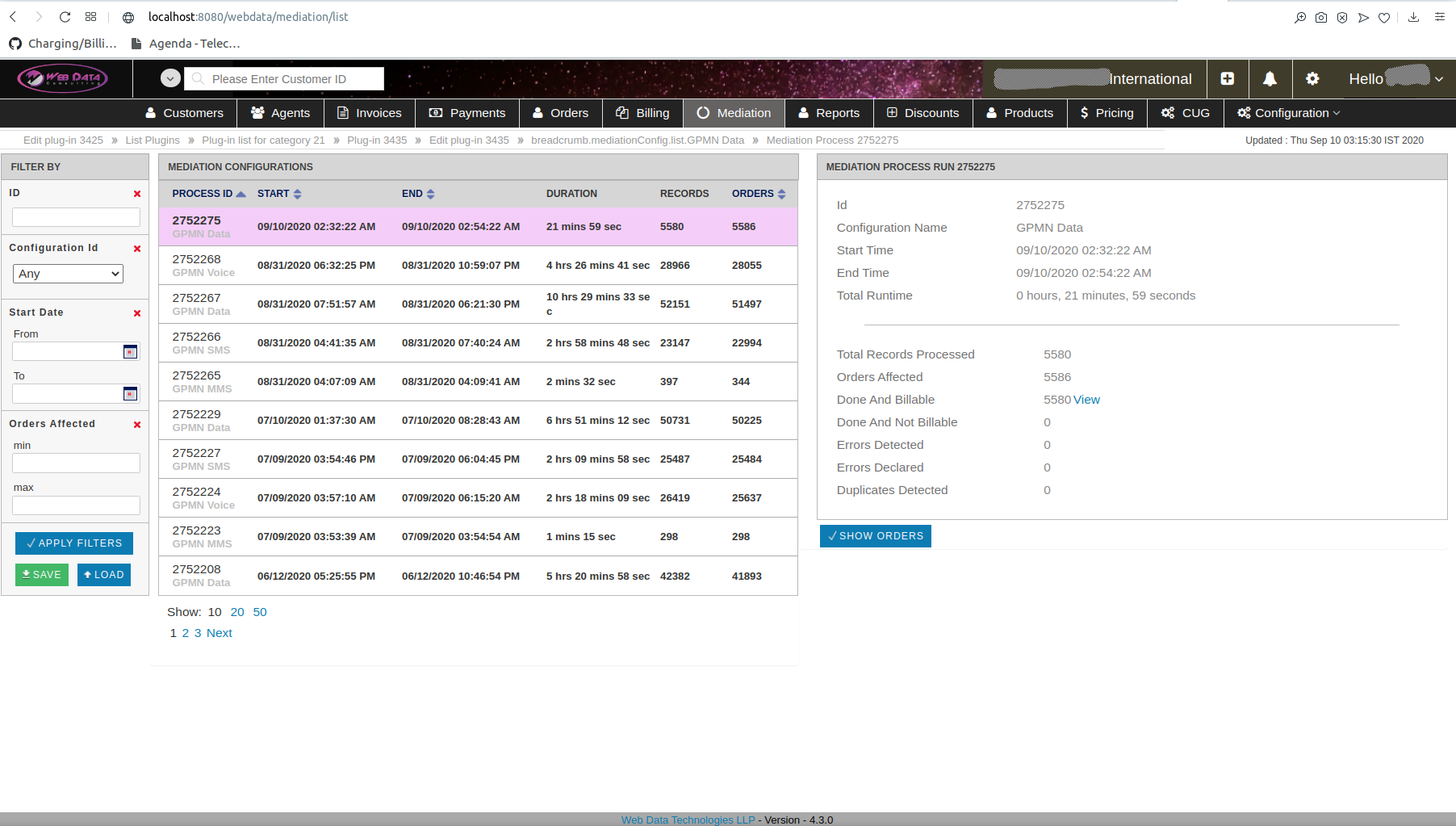Show 50 results per page
This screenshot has height=826, width=1456.
[260, 612]
